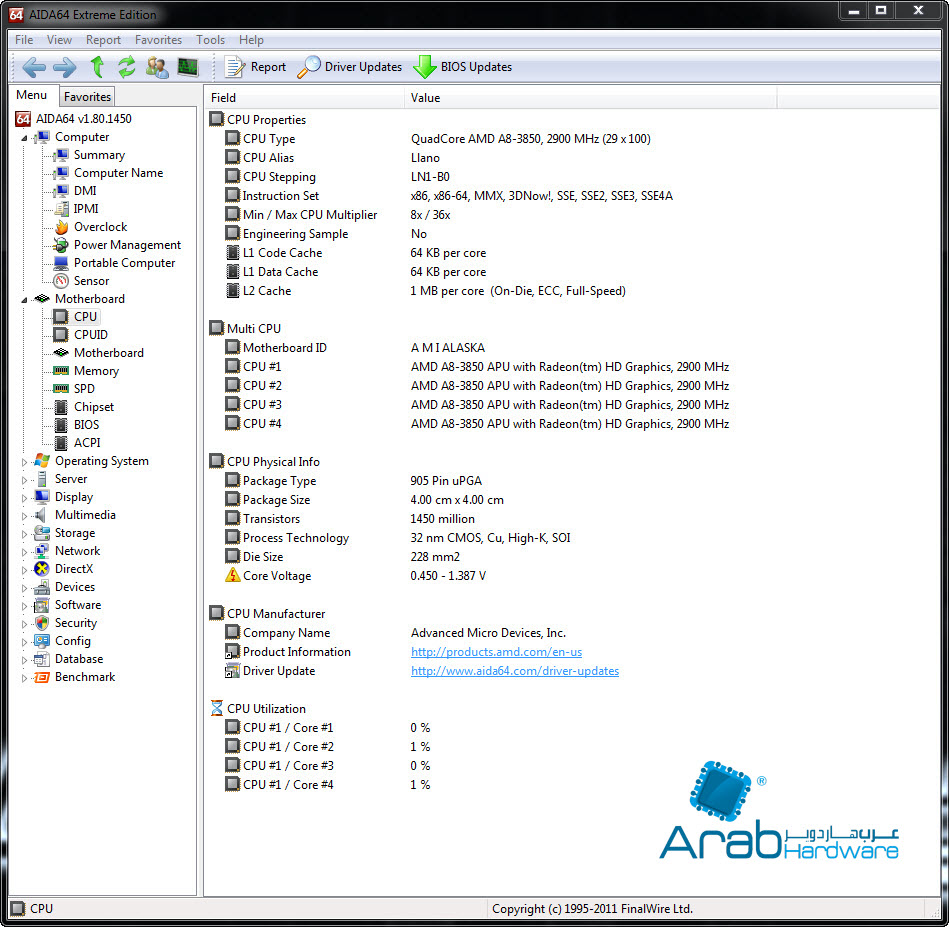
Task: Collapse the Motherboard tree node
Action: pyautogui.click(x=24, y=300)
